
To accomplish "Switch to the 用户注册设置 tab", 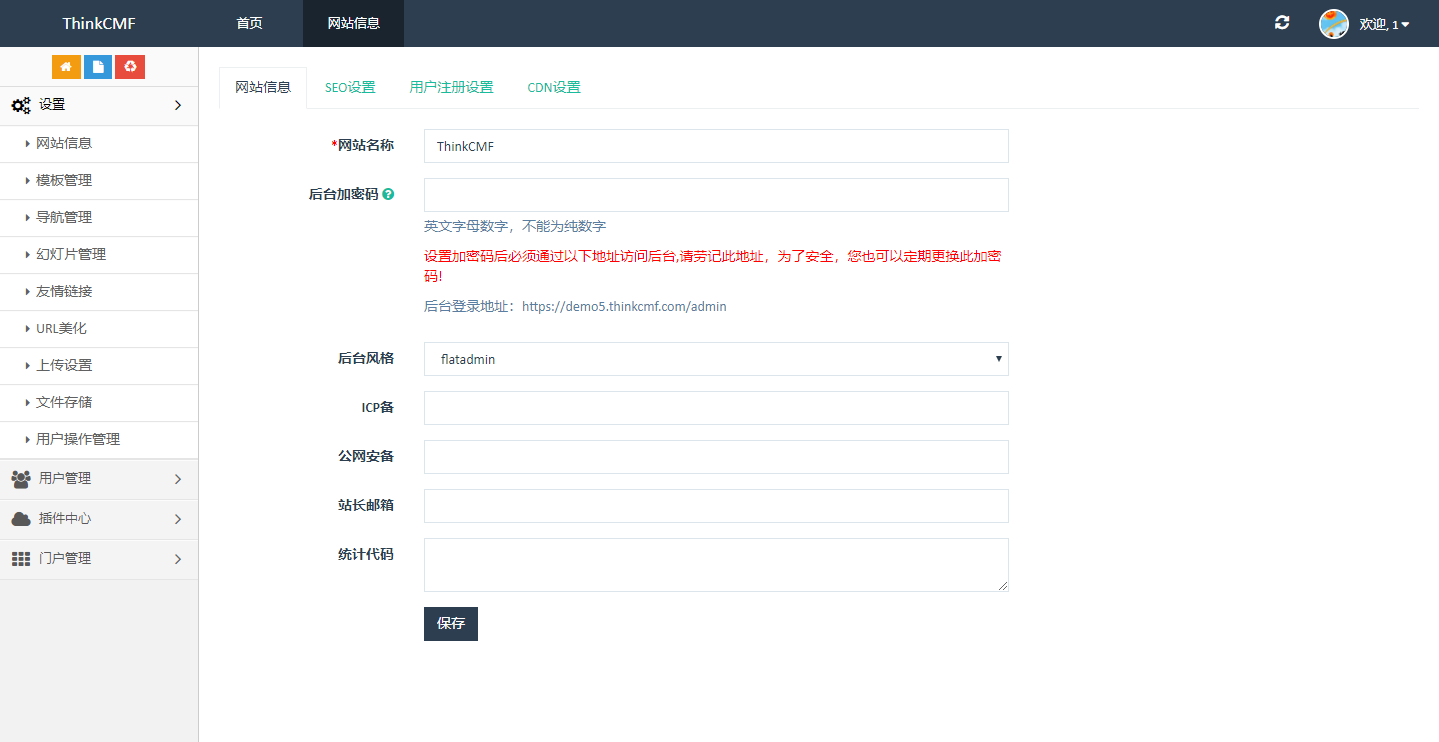I will 451,87.
